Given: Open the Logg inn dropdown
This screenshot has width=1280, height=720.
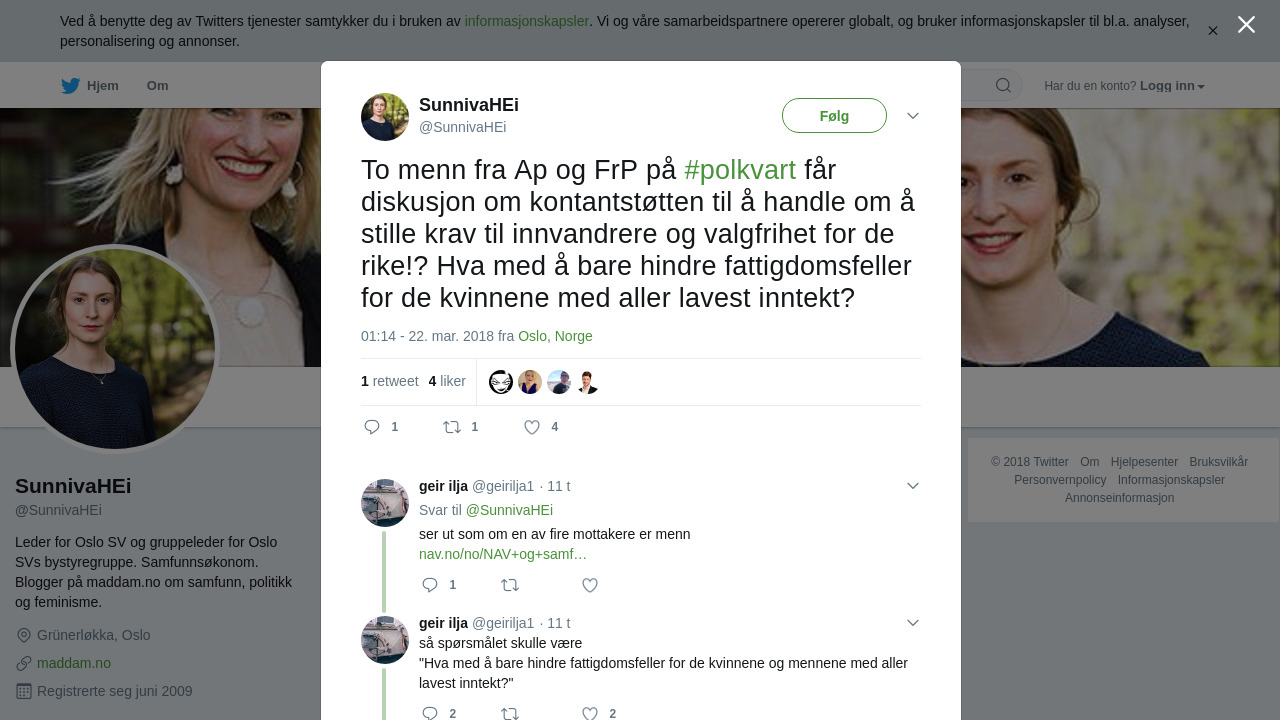Looking at the screenshot, I should 1172,86.
